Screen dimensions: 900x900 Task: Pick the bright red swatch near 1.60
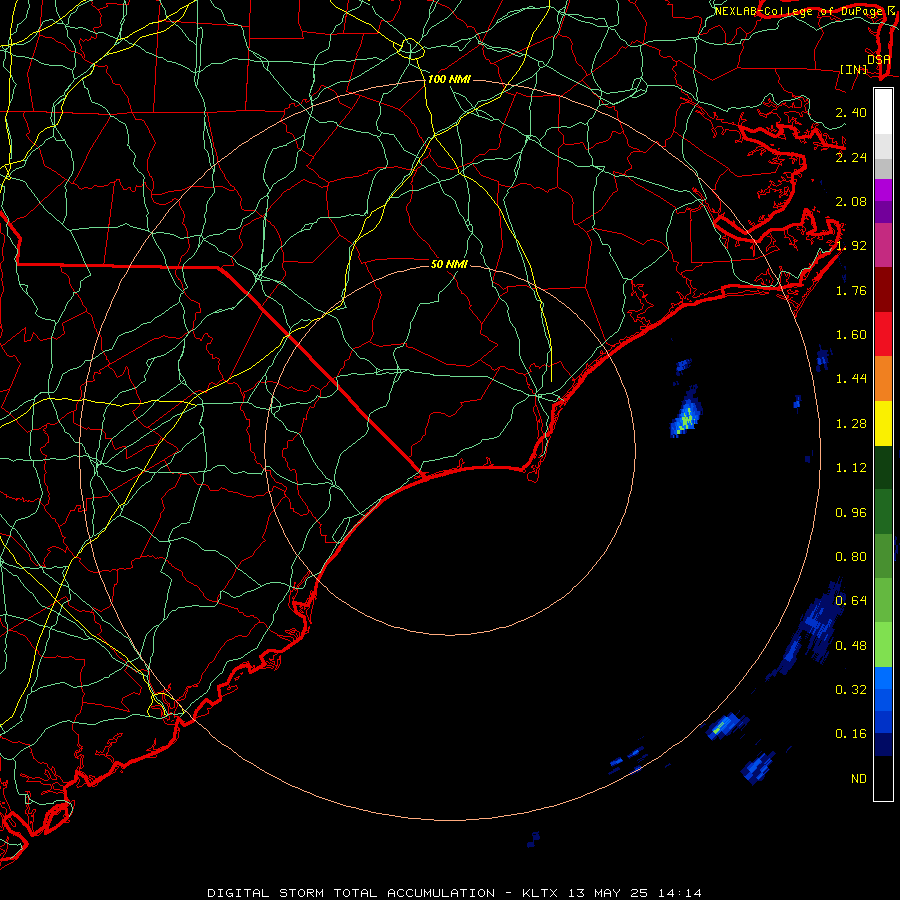point(883,334)
